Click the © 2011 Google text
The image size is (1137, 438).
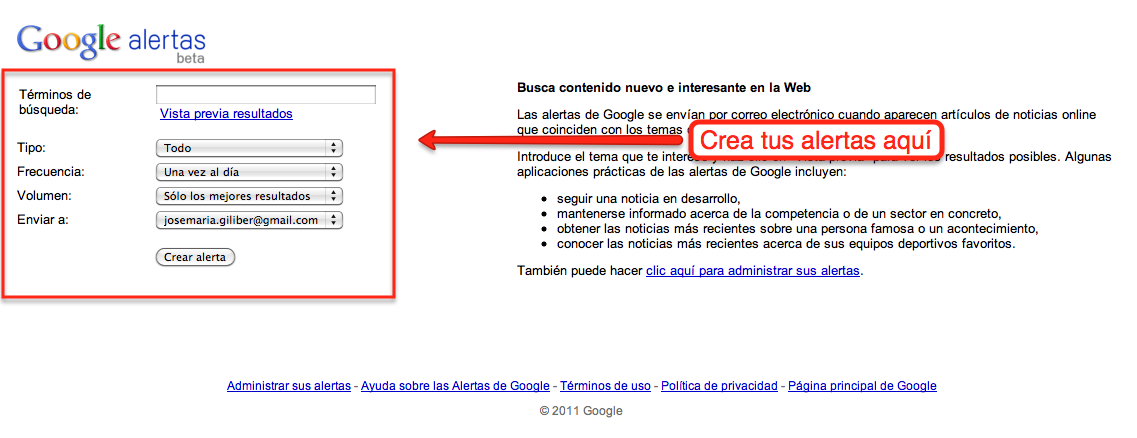click(581, 410)
